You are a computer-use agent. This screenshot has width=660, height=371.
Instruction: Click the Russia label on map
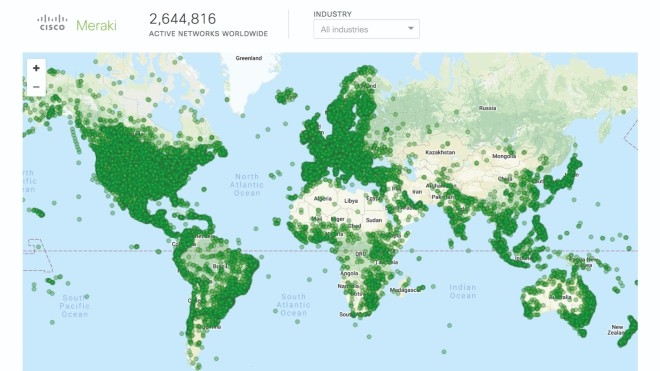[x=487, y=108]
